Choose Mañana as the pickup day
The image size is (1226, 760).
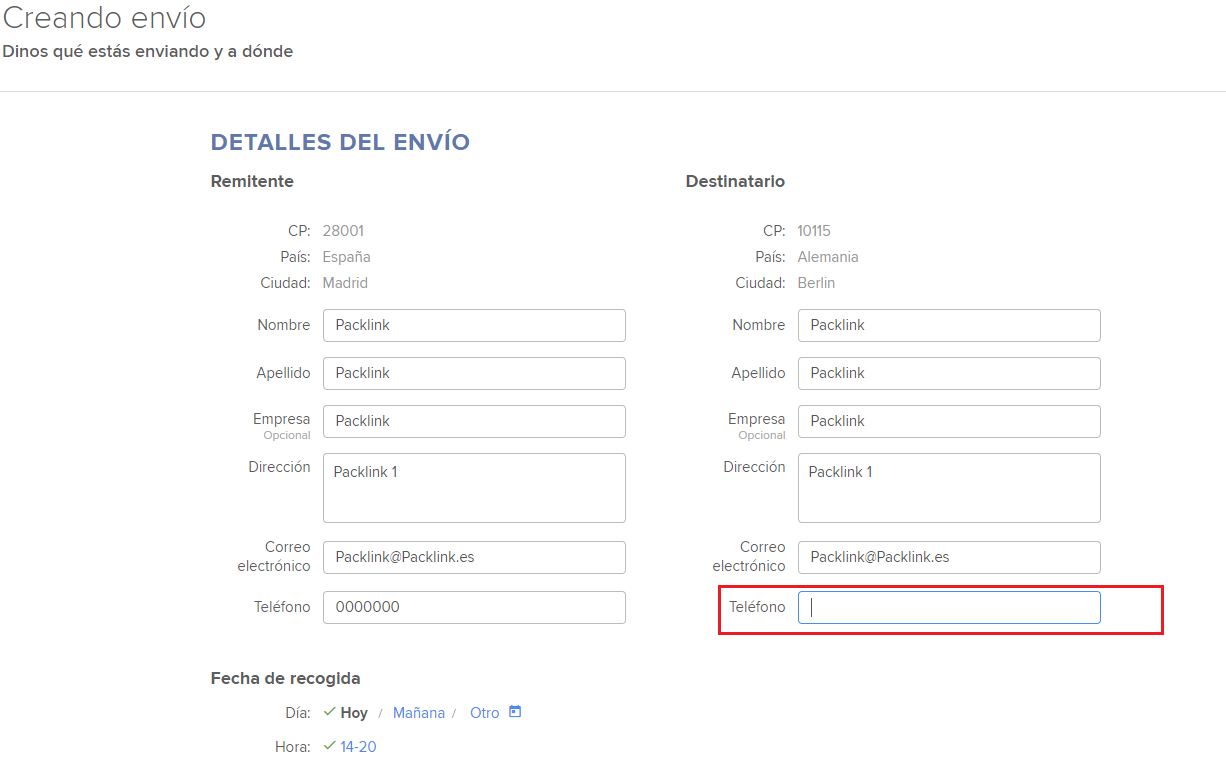419,713
